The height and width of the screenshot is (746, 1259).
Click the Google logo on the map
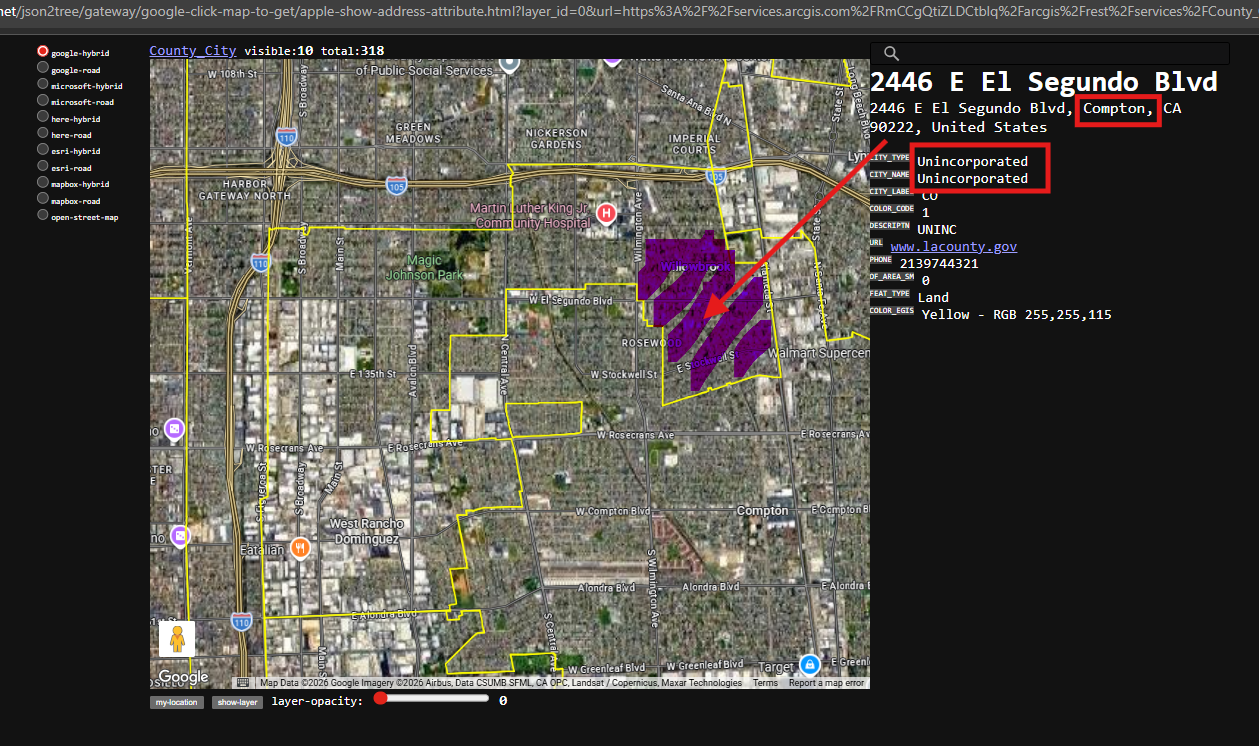coord(184,677)
